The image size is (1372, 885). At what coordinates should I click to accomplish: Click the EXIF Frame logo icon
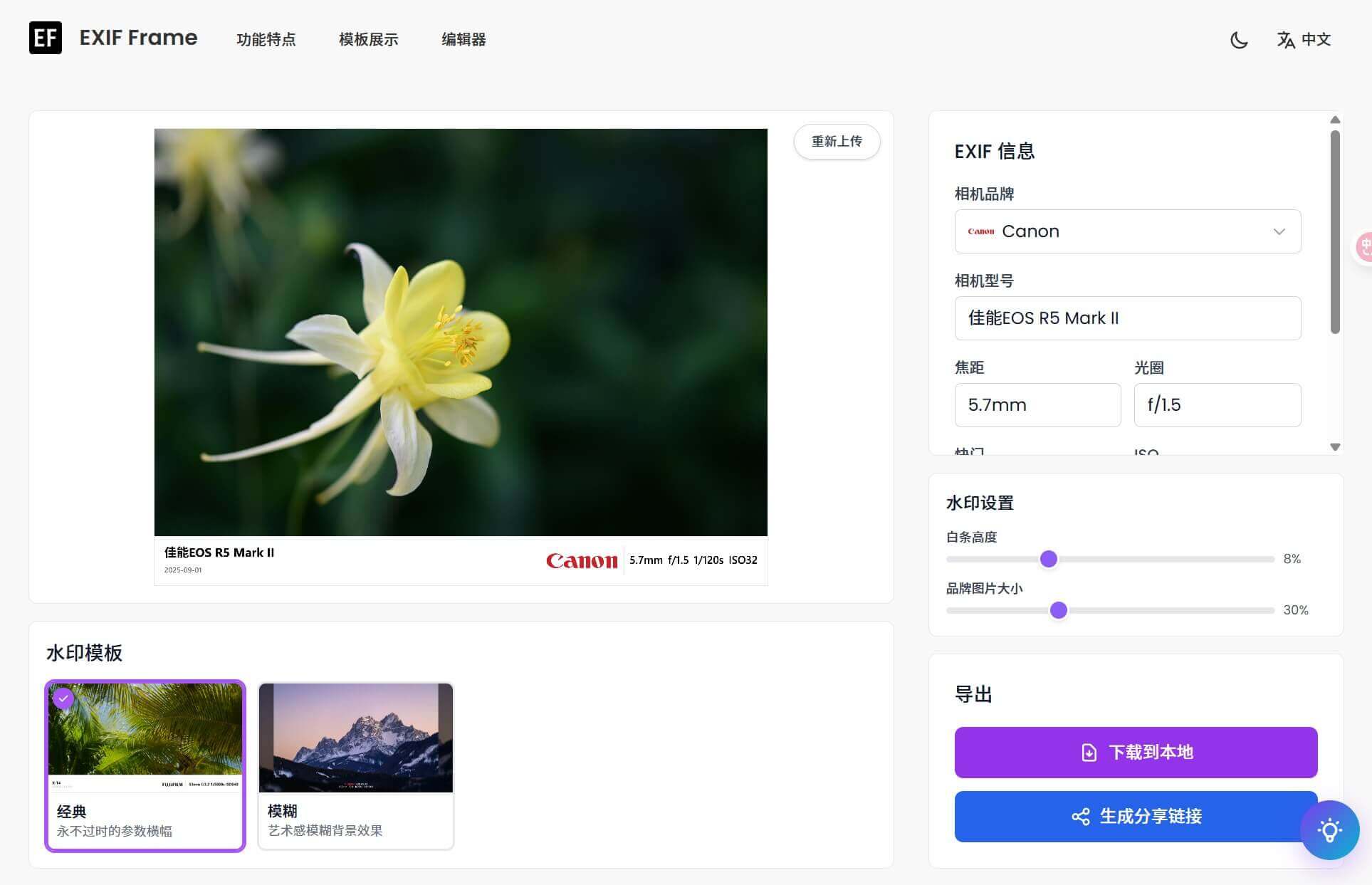[45, 38]
